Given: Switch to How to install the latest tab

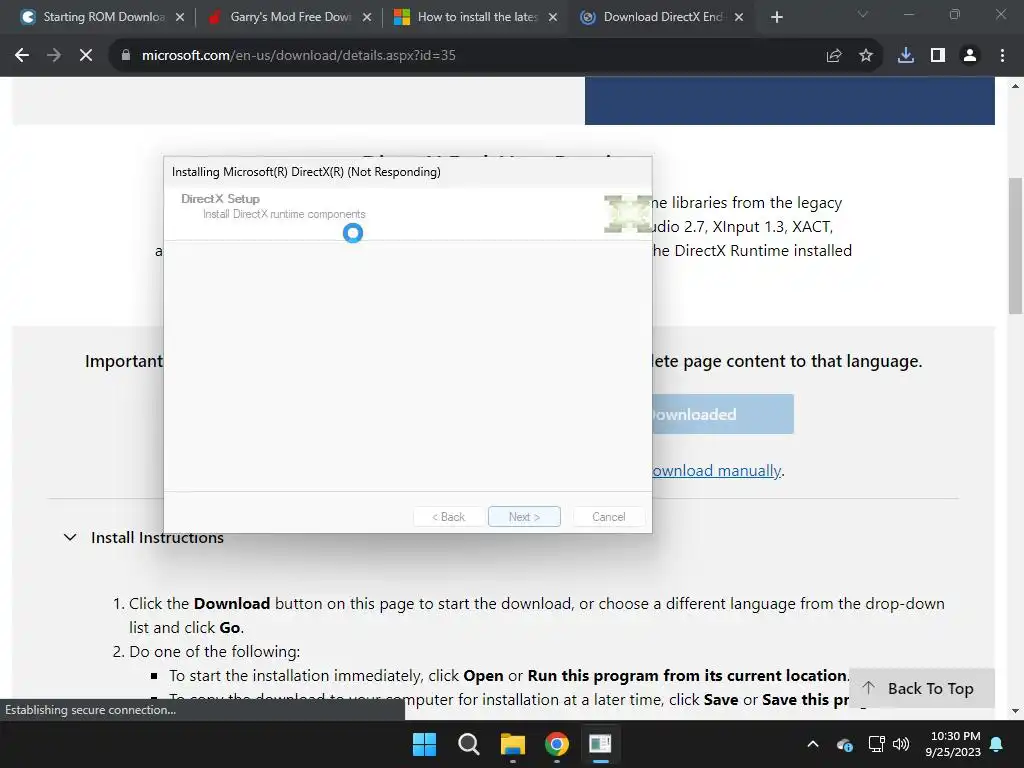Looking at the screenshot, I should [x=477, y=17].
